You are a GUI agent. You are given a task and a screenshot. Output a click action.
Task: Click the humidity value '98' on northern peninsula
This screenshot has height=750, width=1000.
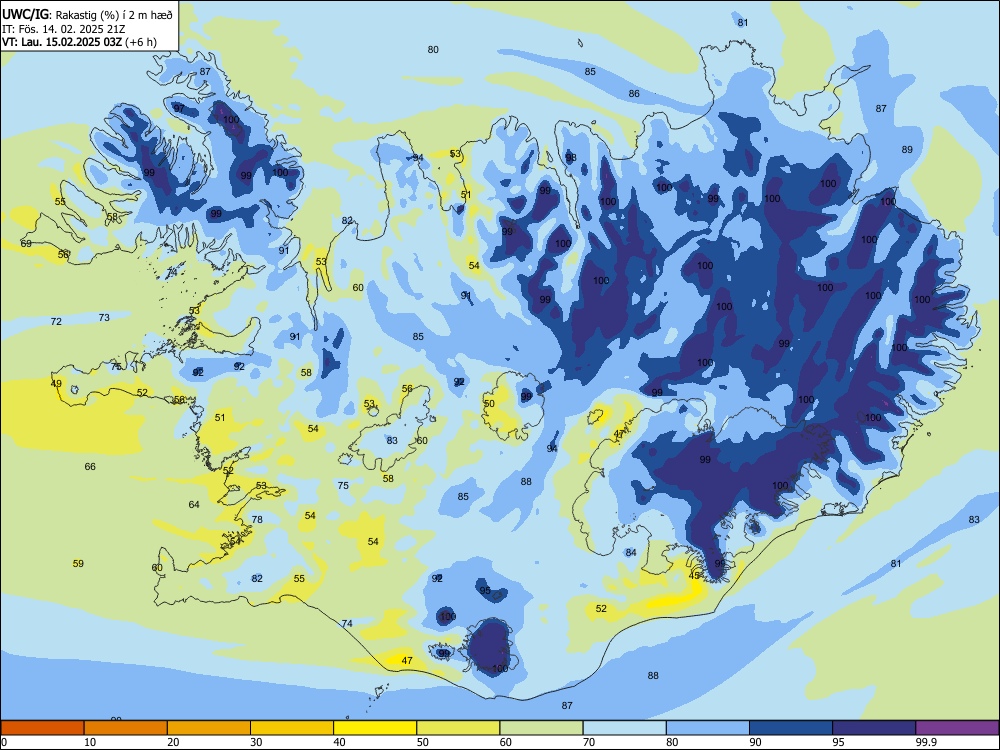point(571,158)
